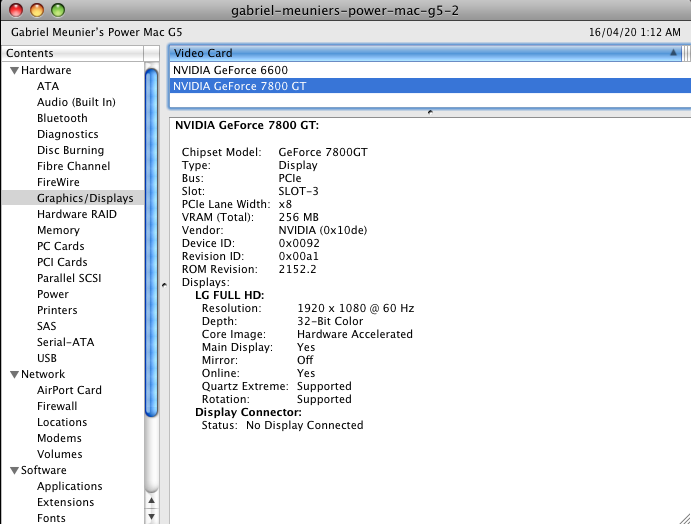Select Graphics/Displays entry
691x524 pixels.
point(73,198)
